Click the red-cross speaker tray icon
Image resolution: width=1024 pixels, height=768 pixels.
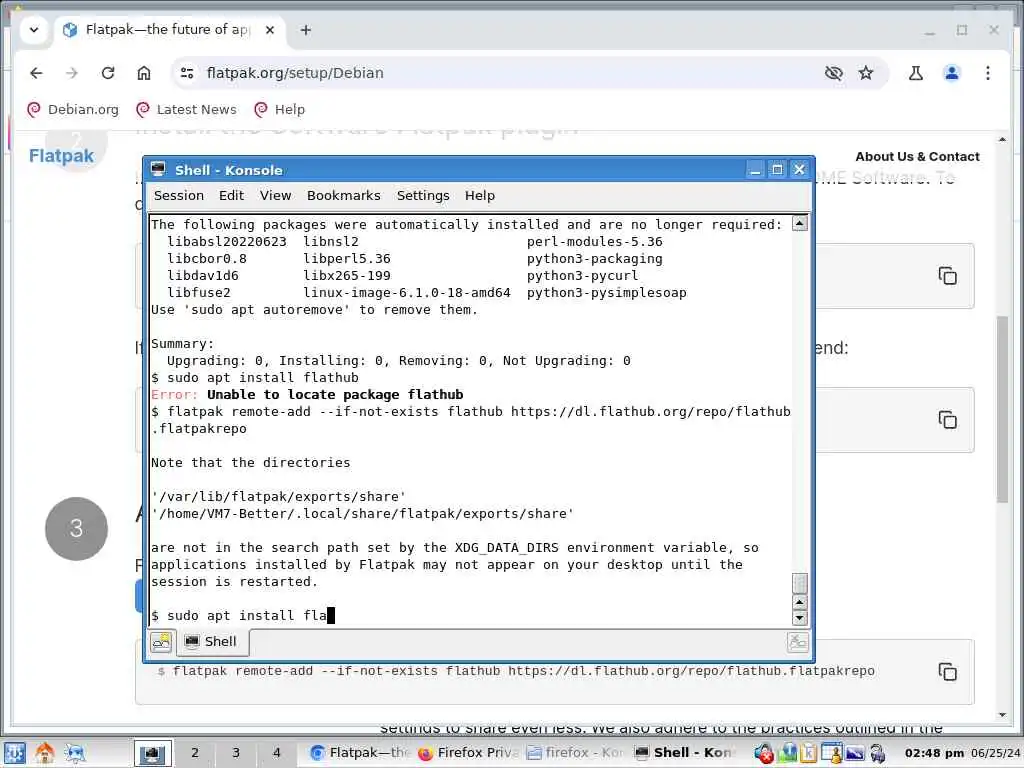coord(763,754)
